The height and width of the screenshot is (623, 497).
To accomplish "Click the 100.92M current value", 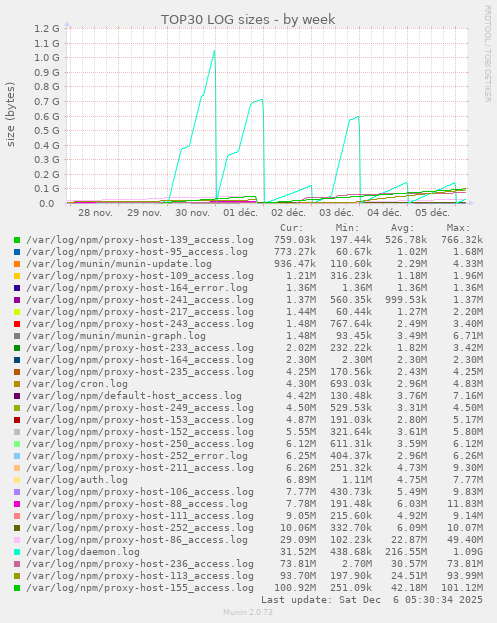I will pos(295,588).
